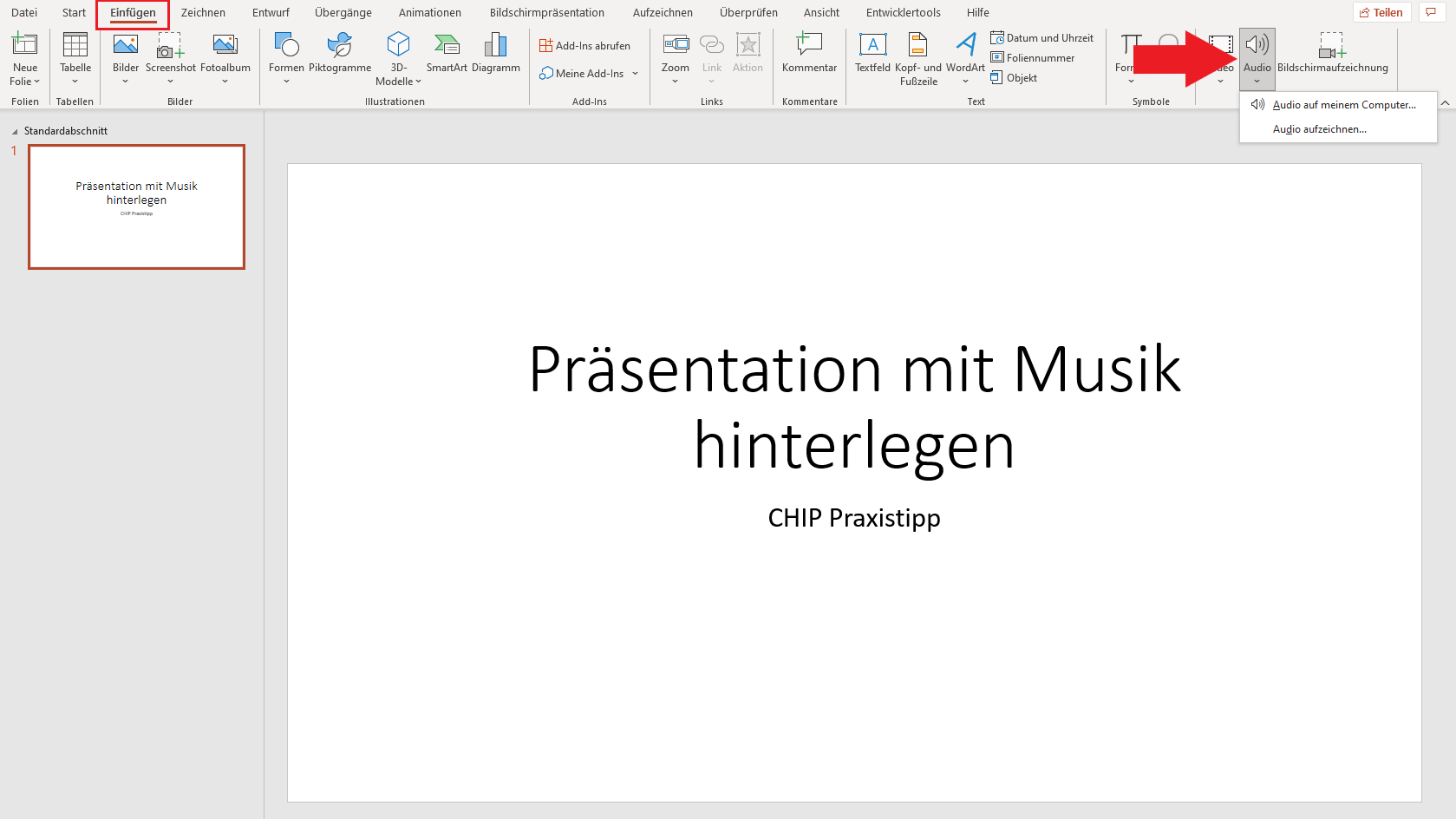The height and width of the screenshot is (819, 1456).
Task: Insert a Diagramm chart
Action: pos(495,52)
